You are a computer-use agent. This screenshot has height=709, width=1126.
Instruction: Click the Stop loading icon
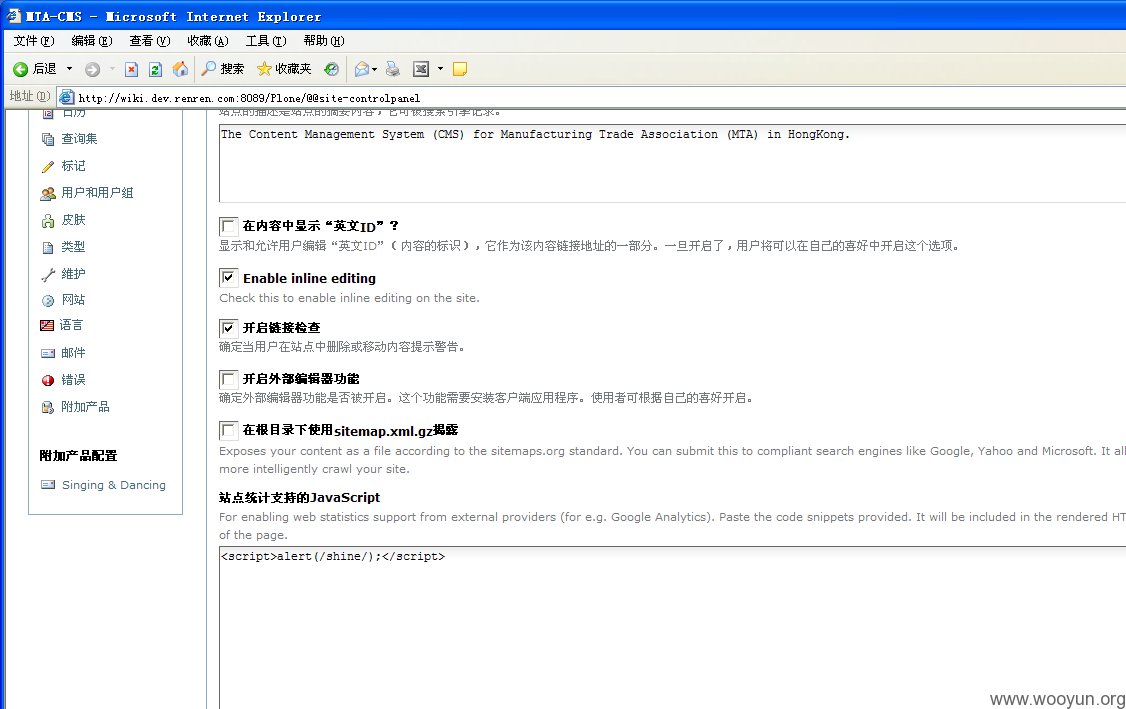[131, 69]
